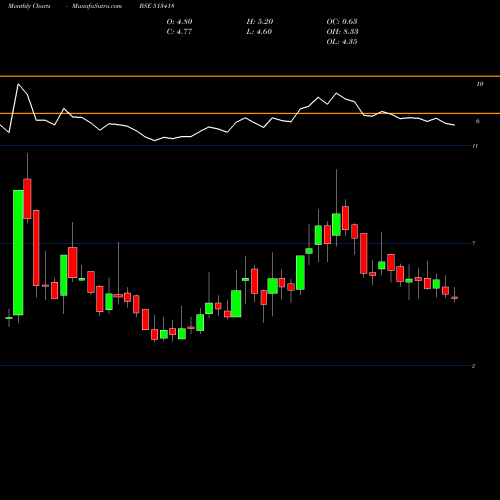This screenshot has width=500, height=500.
Task: Select the low value 'L: 4.60'
Action: pos(259,32)
